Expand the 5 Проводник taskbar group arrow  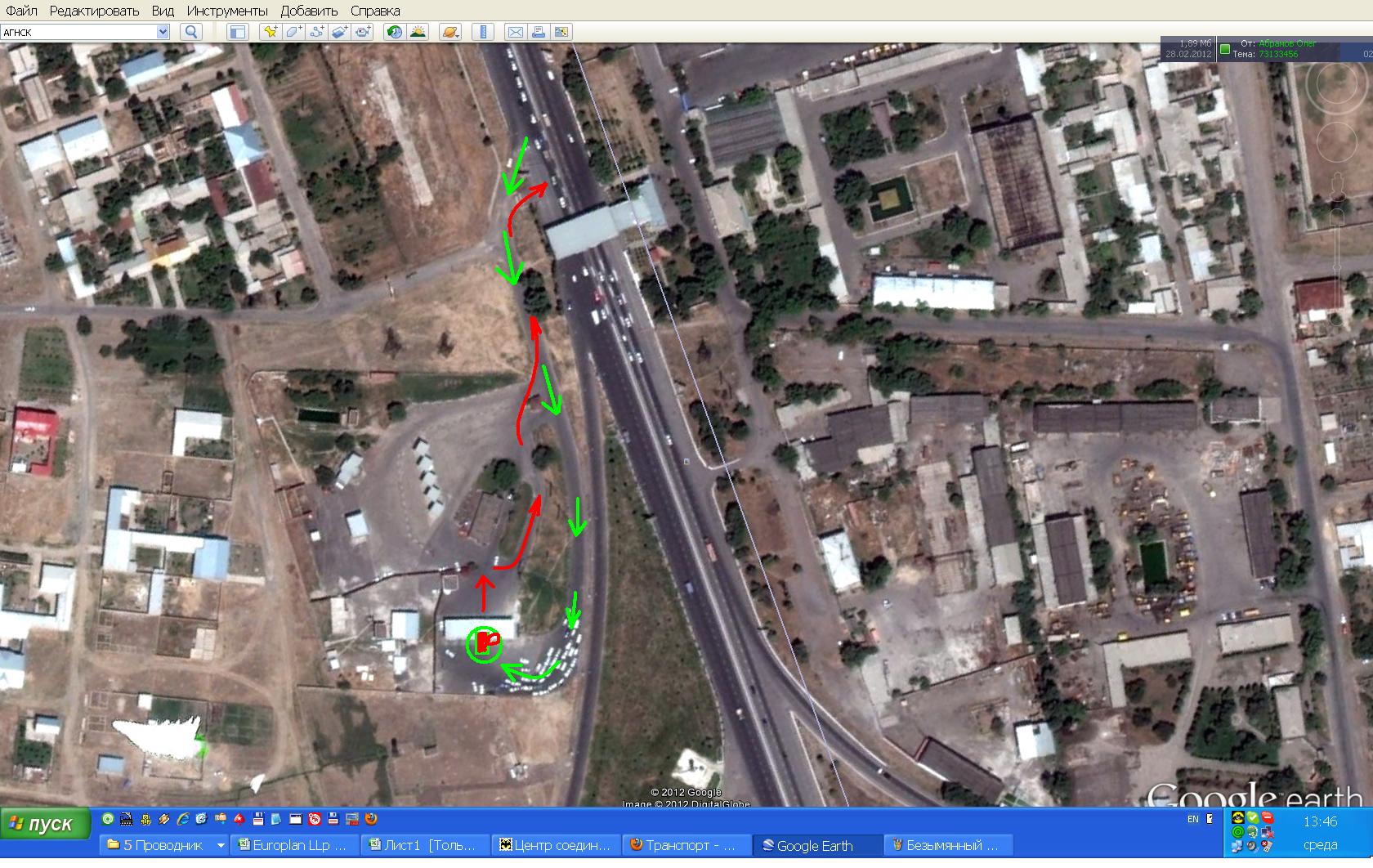pyautogui.click(x=221, y=845)
